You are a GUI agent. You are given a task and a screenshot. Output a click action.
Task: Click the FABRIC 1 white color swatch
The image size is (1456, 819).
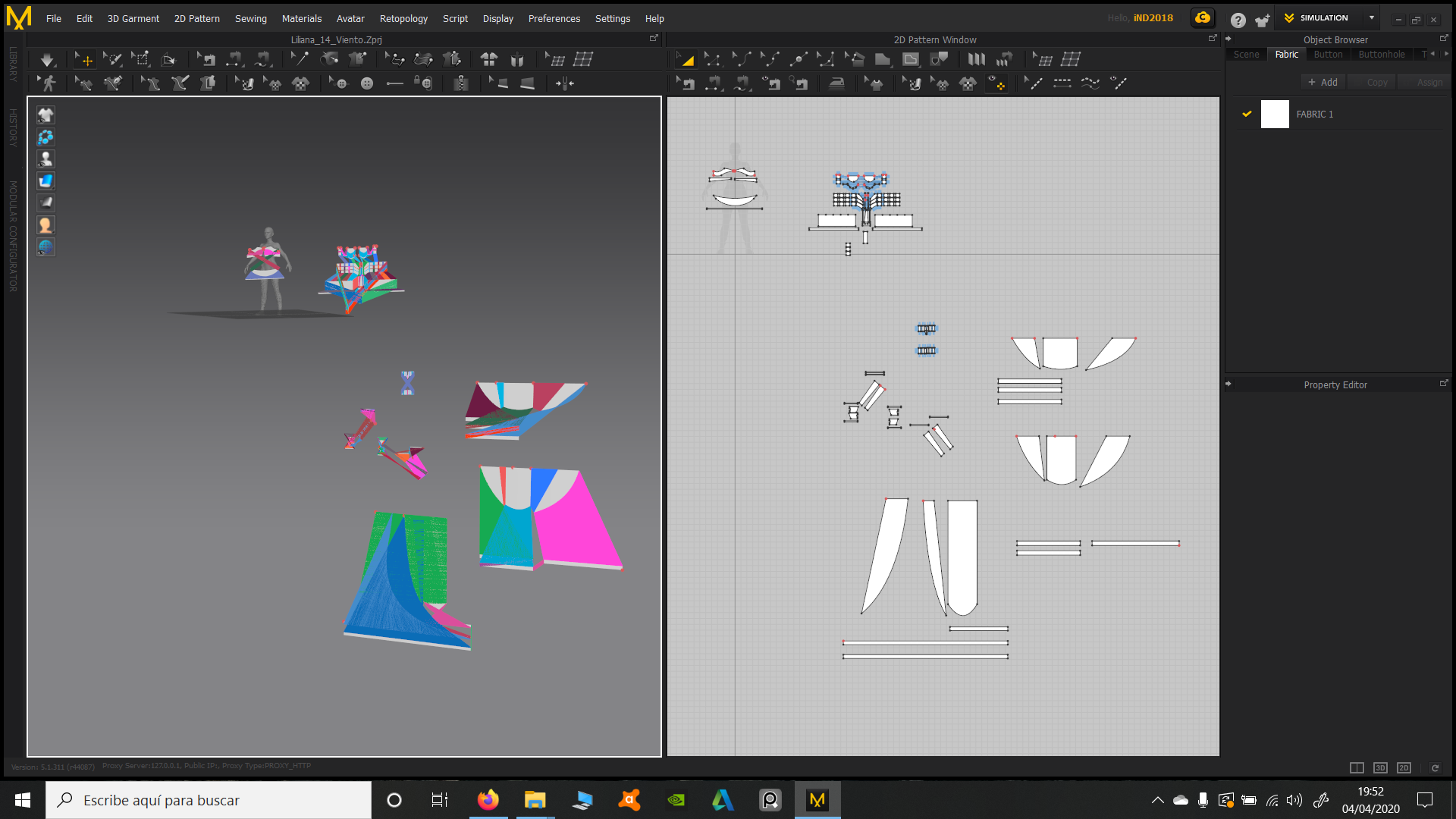pyautogui.click(x=1275, y=115)
